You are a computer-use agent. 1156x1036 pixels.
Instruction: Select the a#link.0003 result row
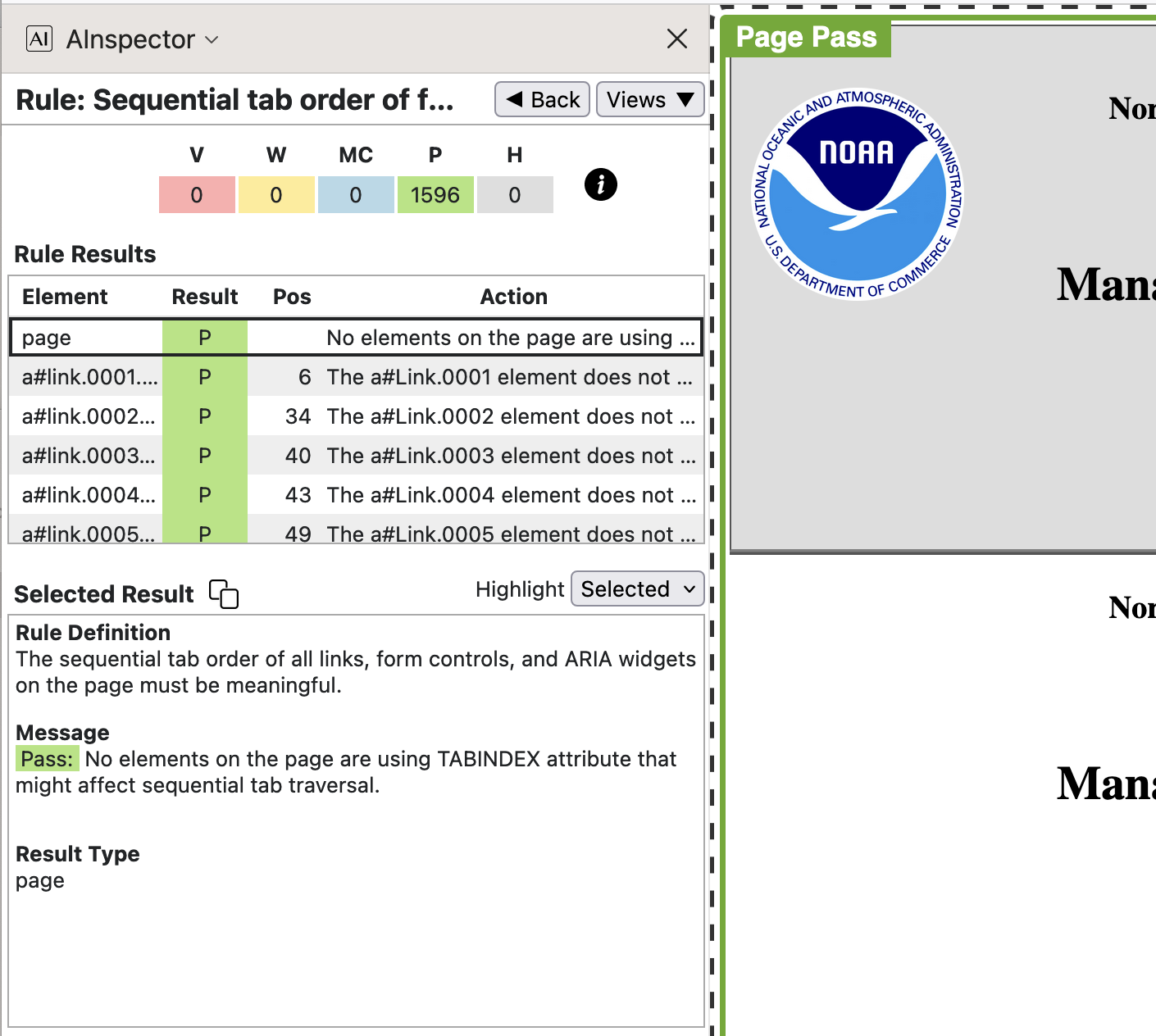[356, 456]
